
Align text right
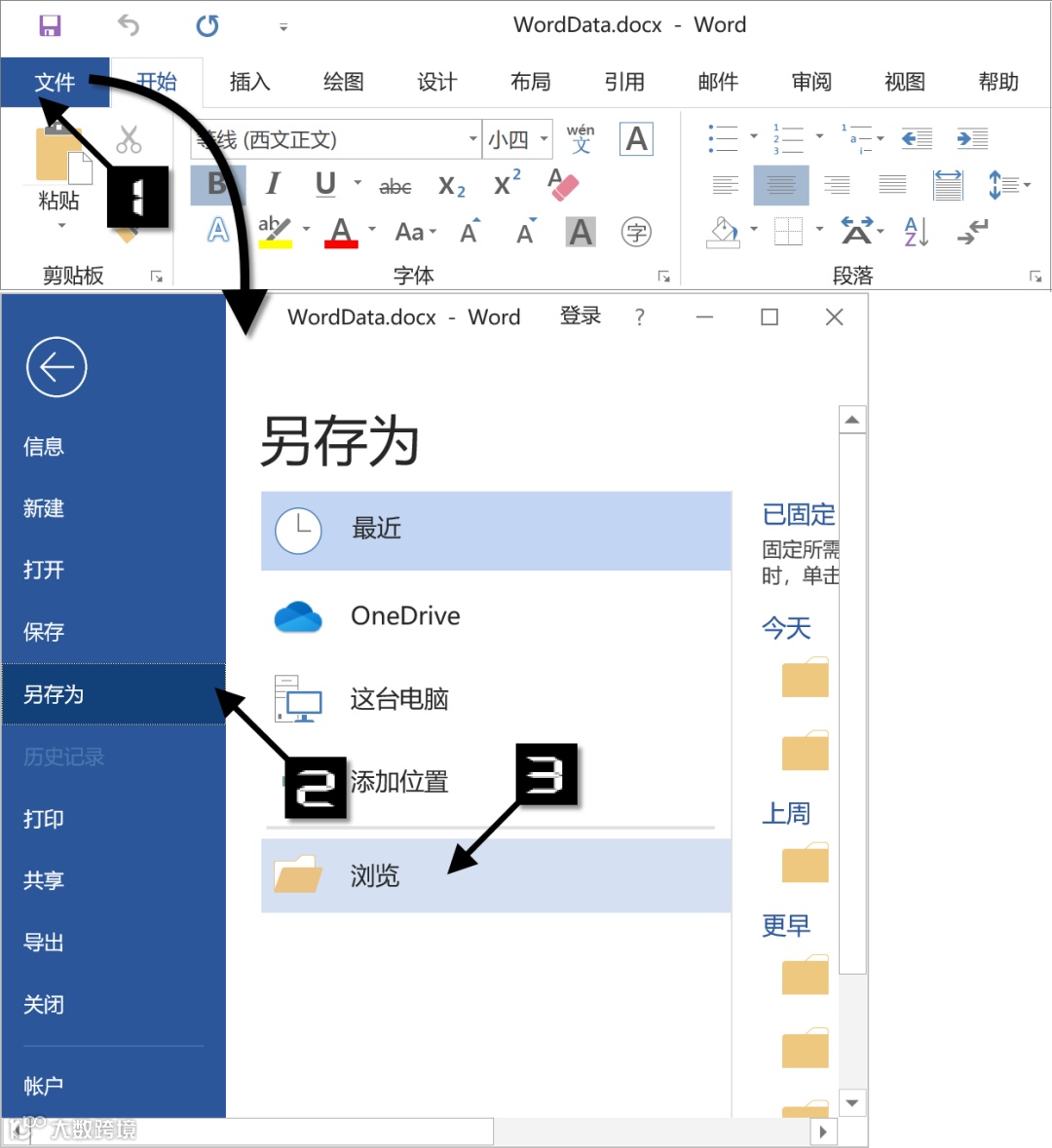click(837, 184)
